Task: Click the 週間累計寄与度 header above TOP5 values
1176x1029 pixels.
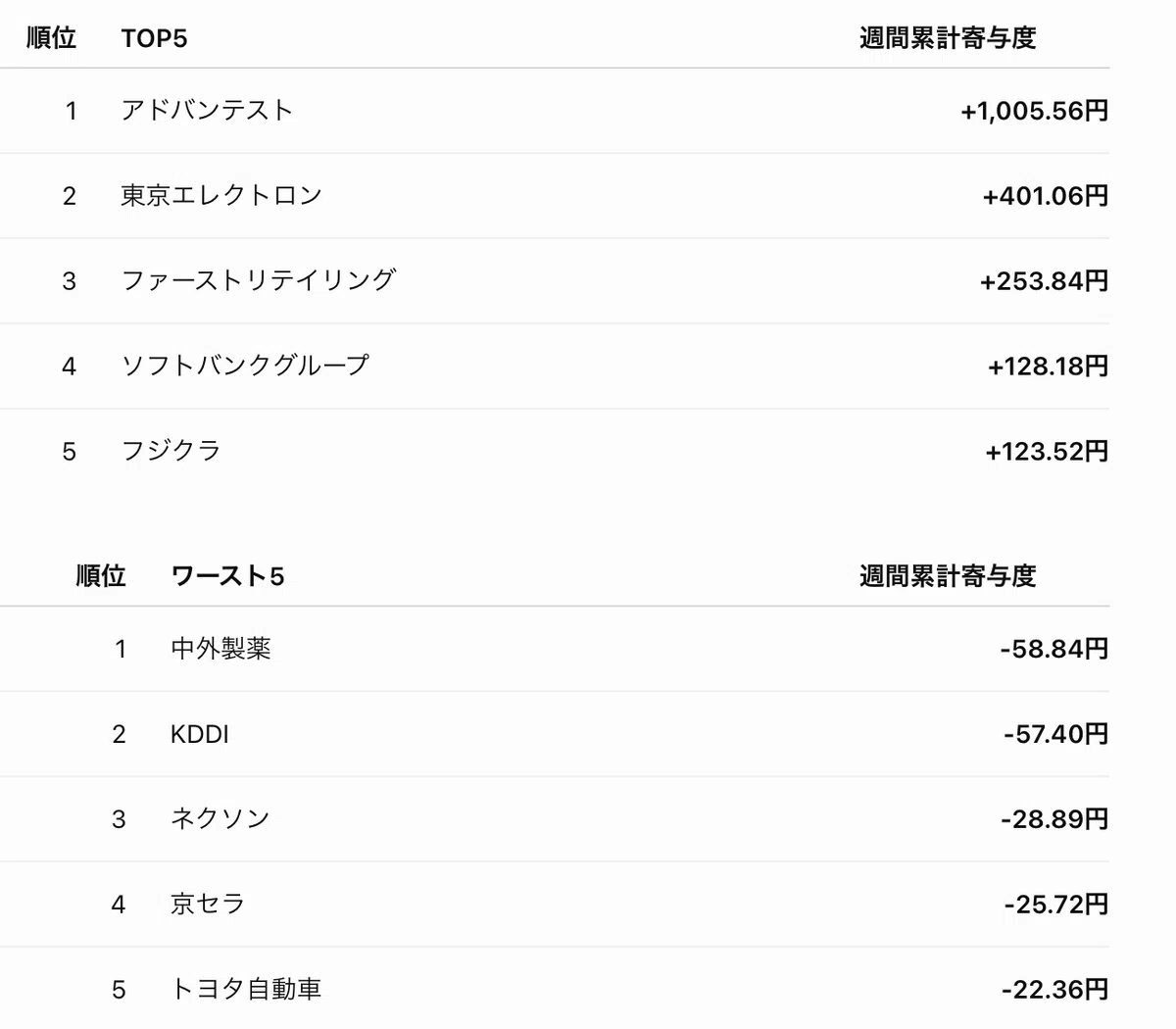Action: click(x=948, y=38)
